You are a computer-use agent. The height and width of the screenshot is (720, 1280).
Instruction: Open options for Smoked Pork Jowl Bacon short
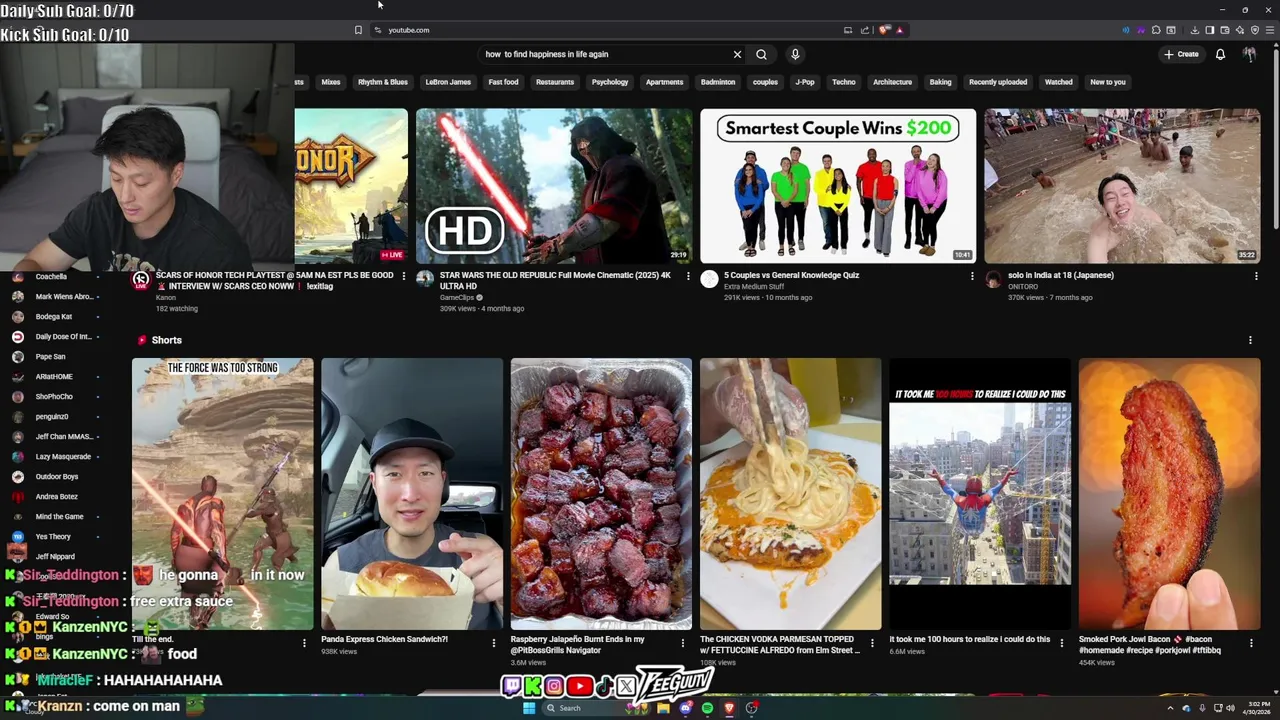(x=1250, y=643)
